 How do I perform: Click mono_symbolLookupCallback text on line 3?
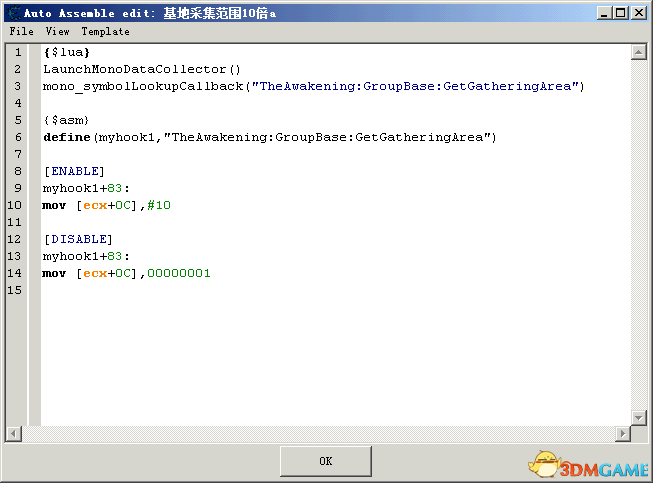(143, 86)
